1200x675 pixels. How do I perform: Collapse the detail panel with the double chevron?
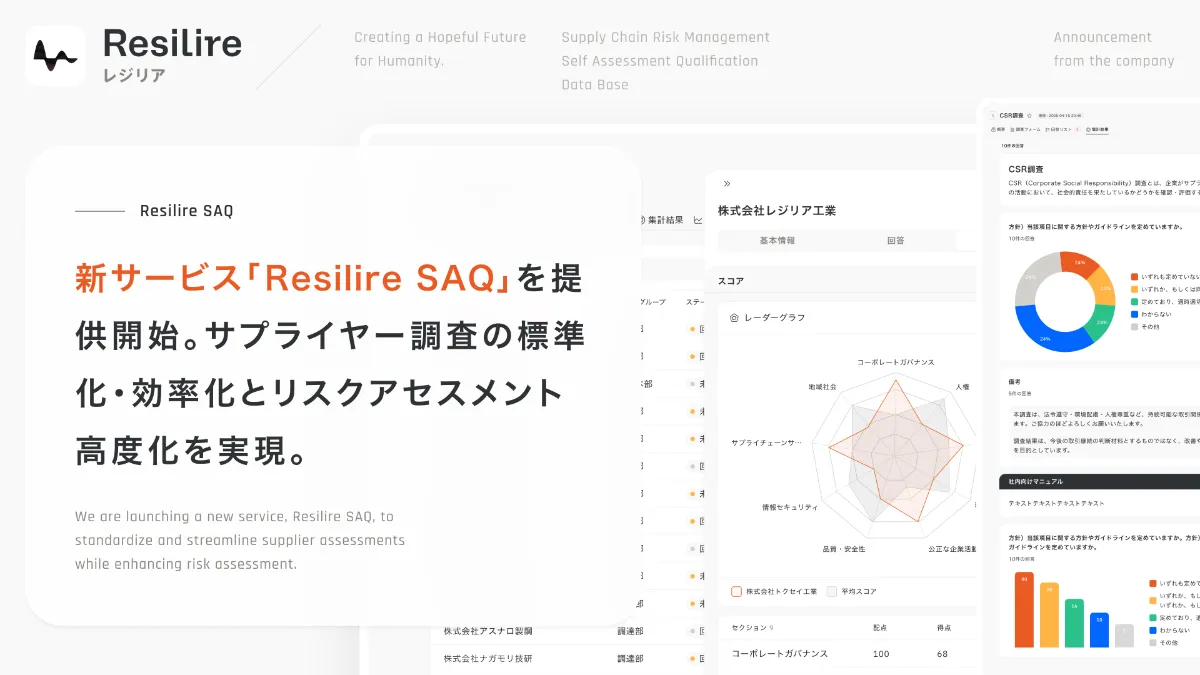(726, 184)
